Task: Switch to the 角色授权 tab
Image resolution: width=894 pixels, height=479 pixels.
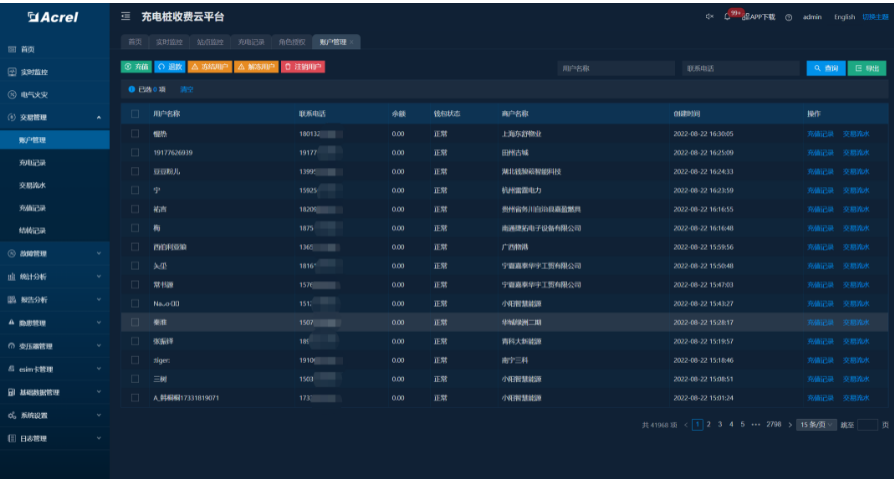Action: [292, 42]
